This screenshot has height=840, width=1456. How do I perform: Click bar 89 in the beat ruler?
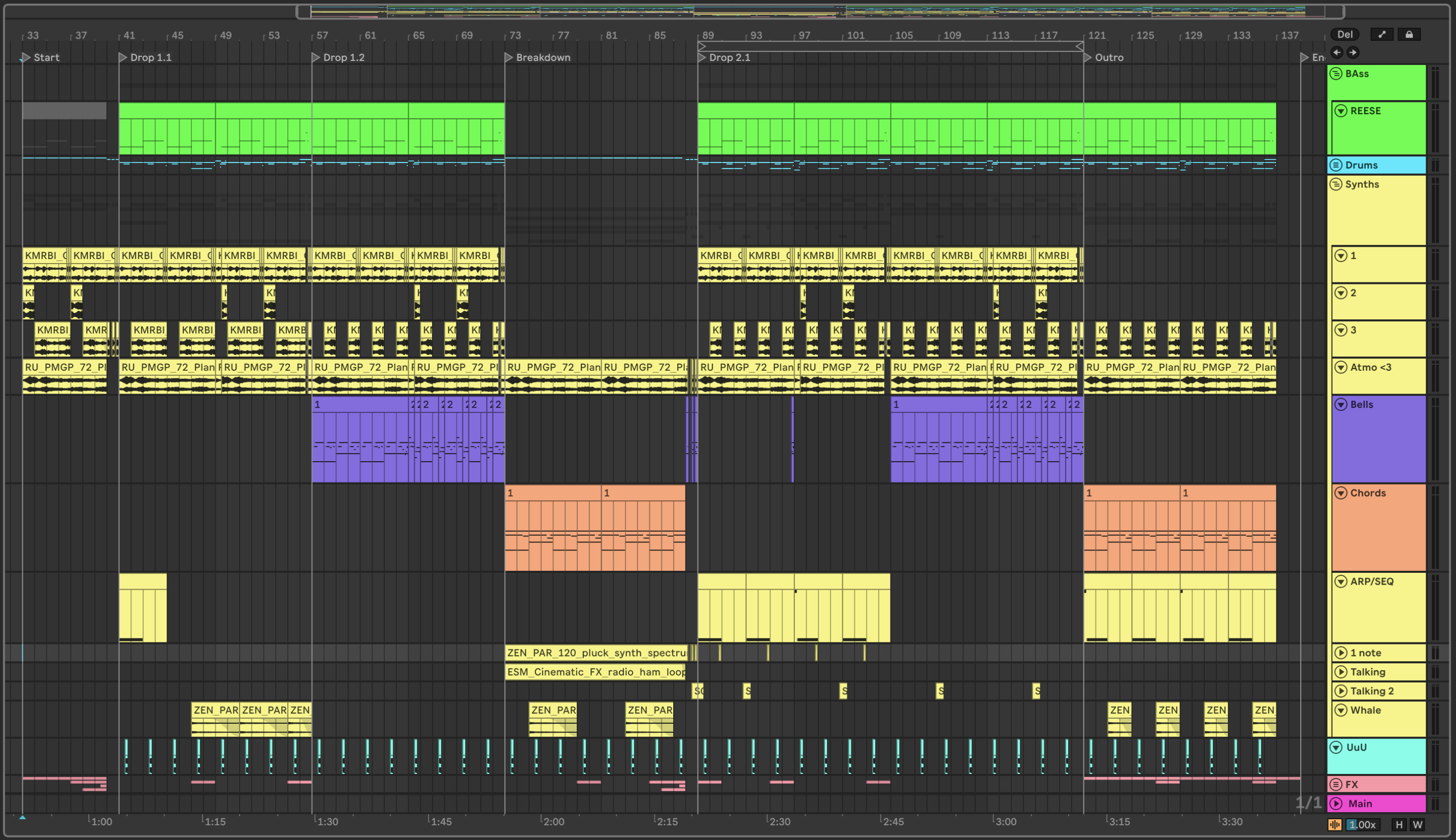click(x=708, y=35)
